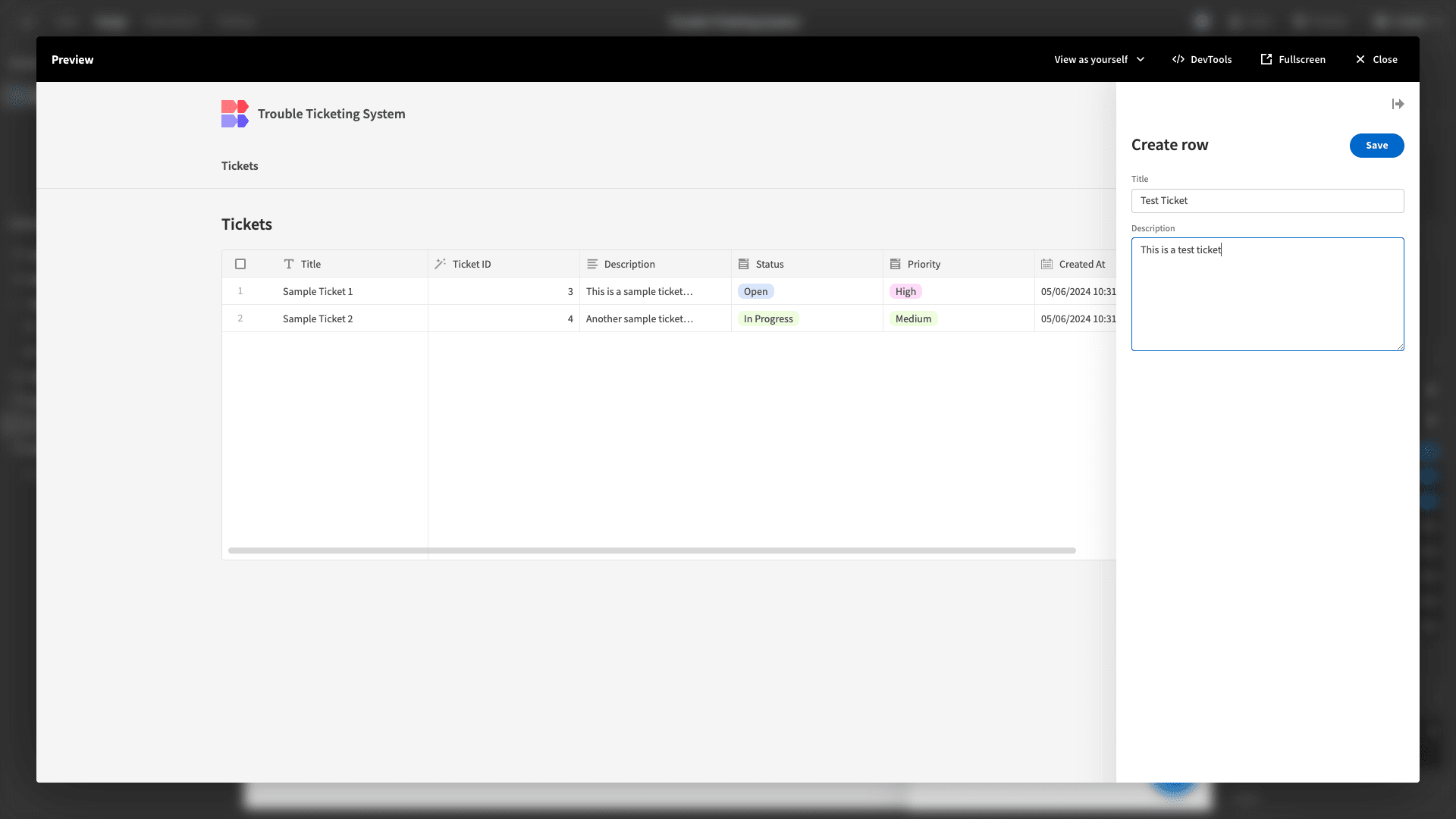This screenshot has width=1456, height=819.
Task: Collapse the Create row side panel
Action: [x=1398, y=104]
